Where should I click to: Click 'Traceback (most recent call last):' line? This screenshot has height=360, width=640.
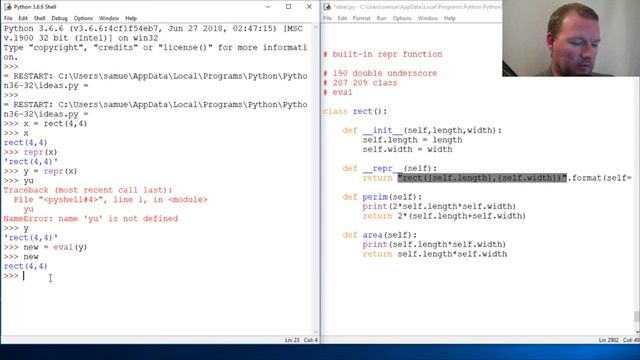tap(88, 190)
